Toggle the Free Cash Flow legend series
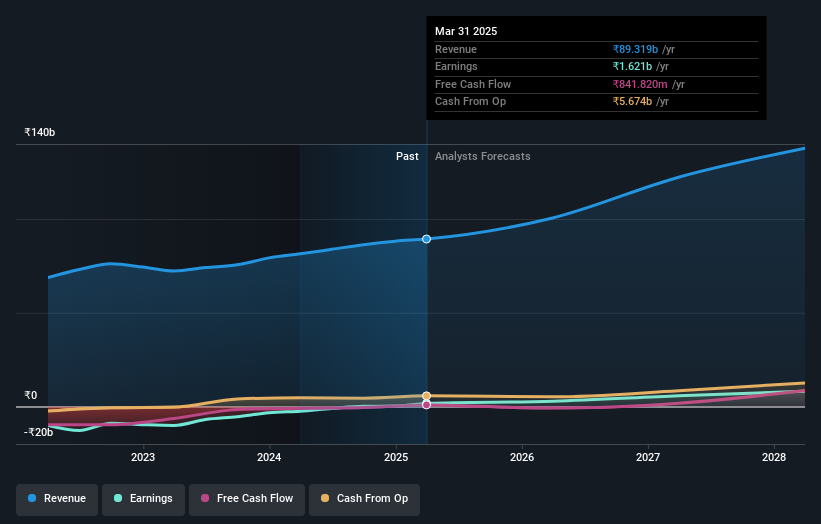Image resolution: width=821 pixels, height=524 pixels. pos(247,499)
